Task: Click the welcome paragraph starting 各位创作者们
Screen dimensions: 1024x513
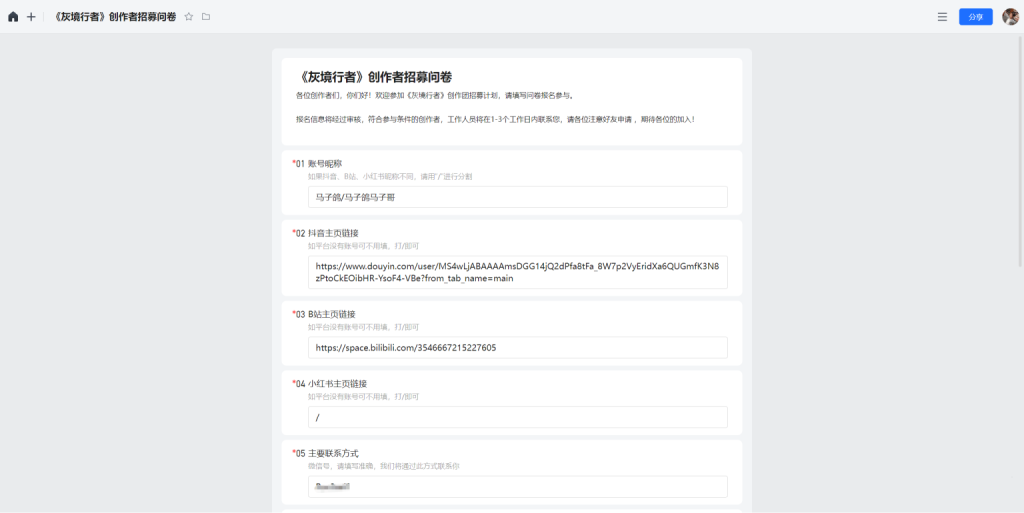Action: pos(435,96)
